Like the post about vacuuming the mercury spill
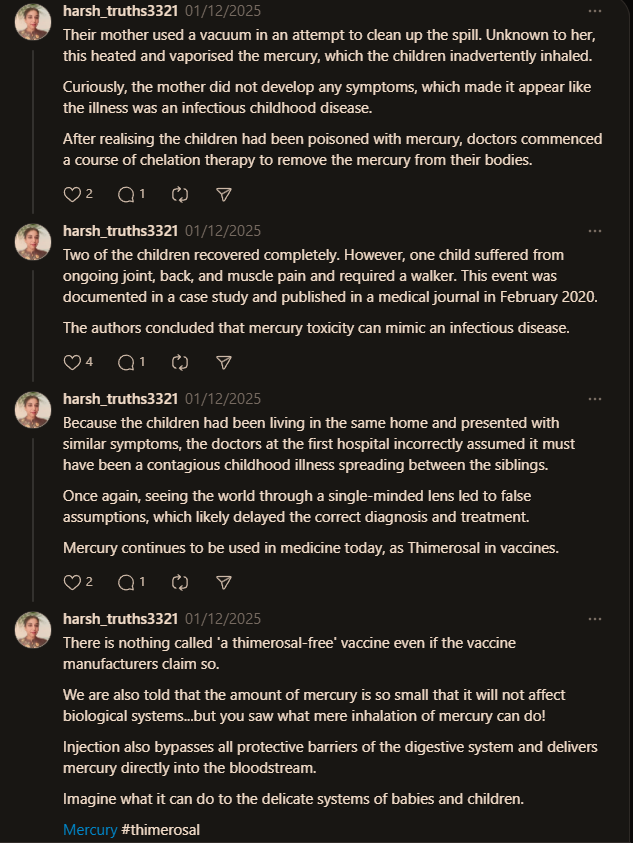The image size is (633, 843). (72, 194)
